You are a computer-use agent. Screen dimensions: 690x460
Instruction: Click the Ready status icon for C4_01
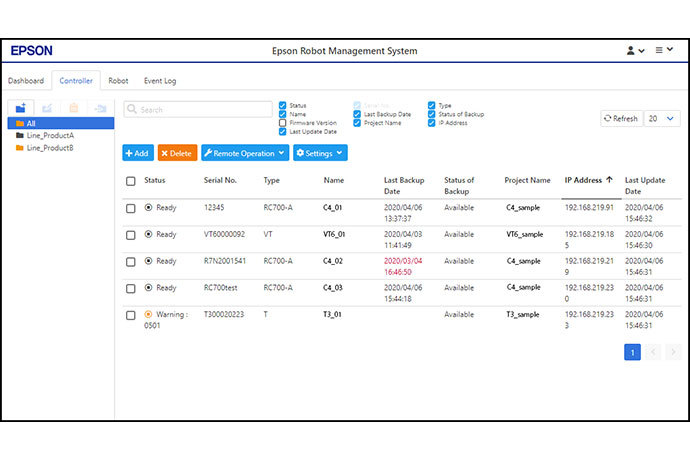pos(148,207)
